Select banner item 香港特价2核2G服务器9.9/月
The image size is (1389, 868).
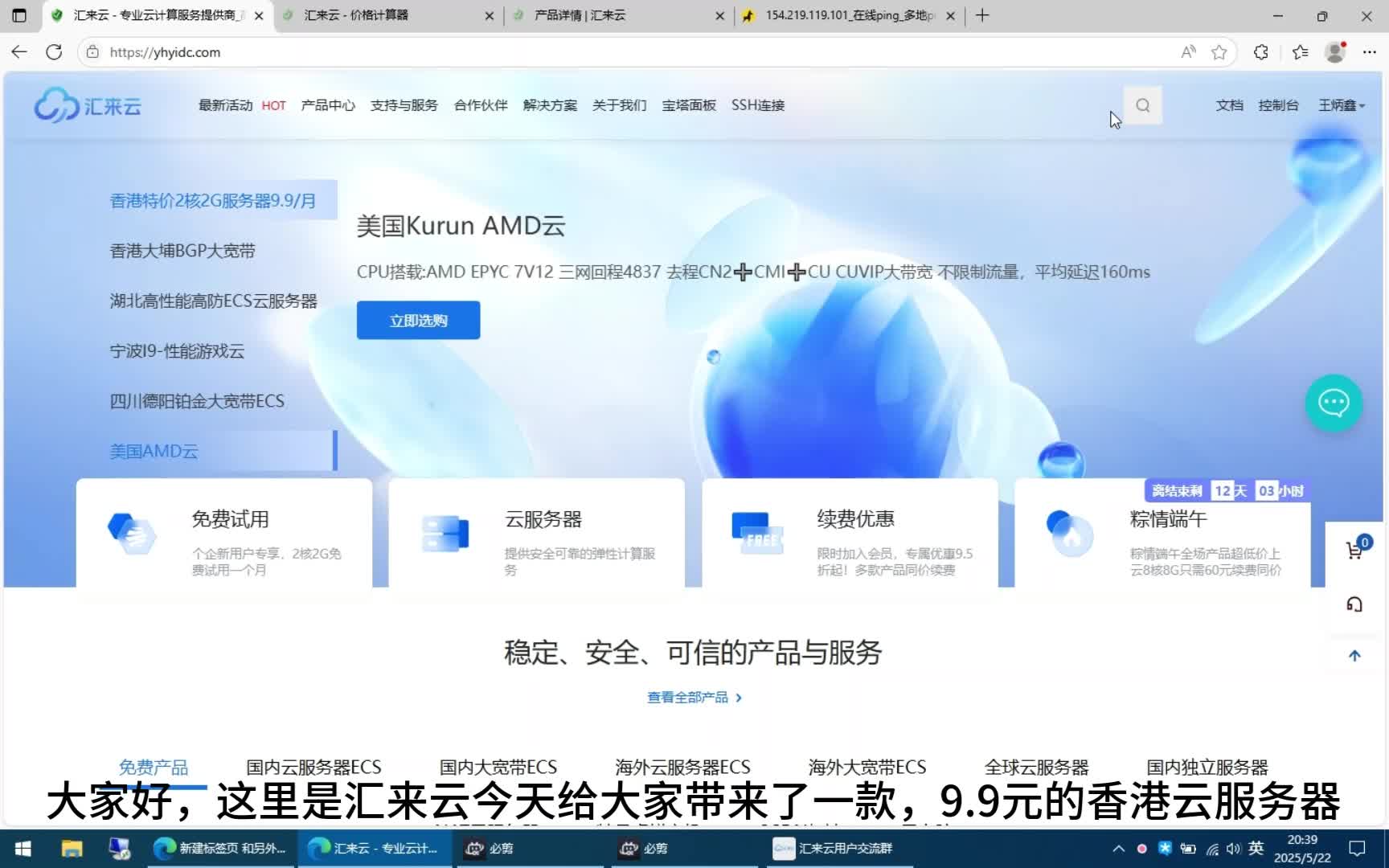[213, 201]
